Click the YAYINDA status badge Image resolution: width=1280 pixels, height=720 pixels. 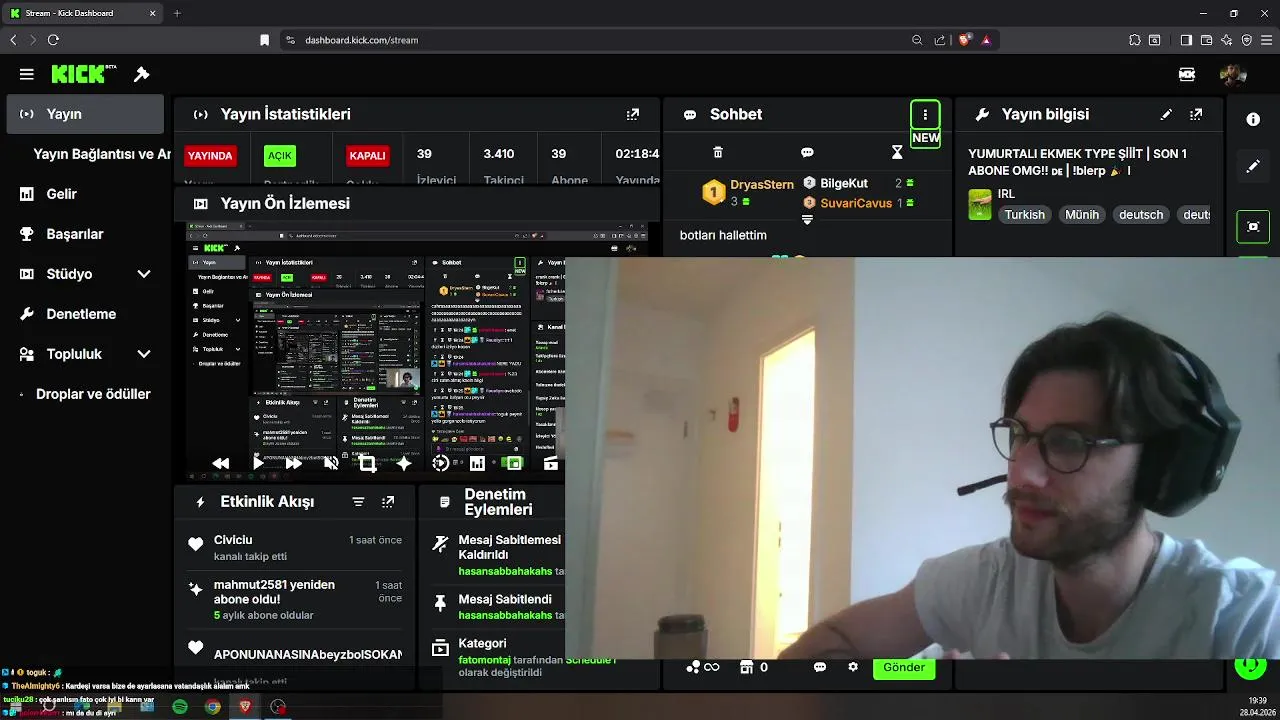pyautogui.click(x=211, y=156)
